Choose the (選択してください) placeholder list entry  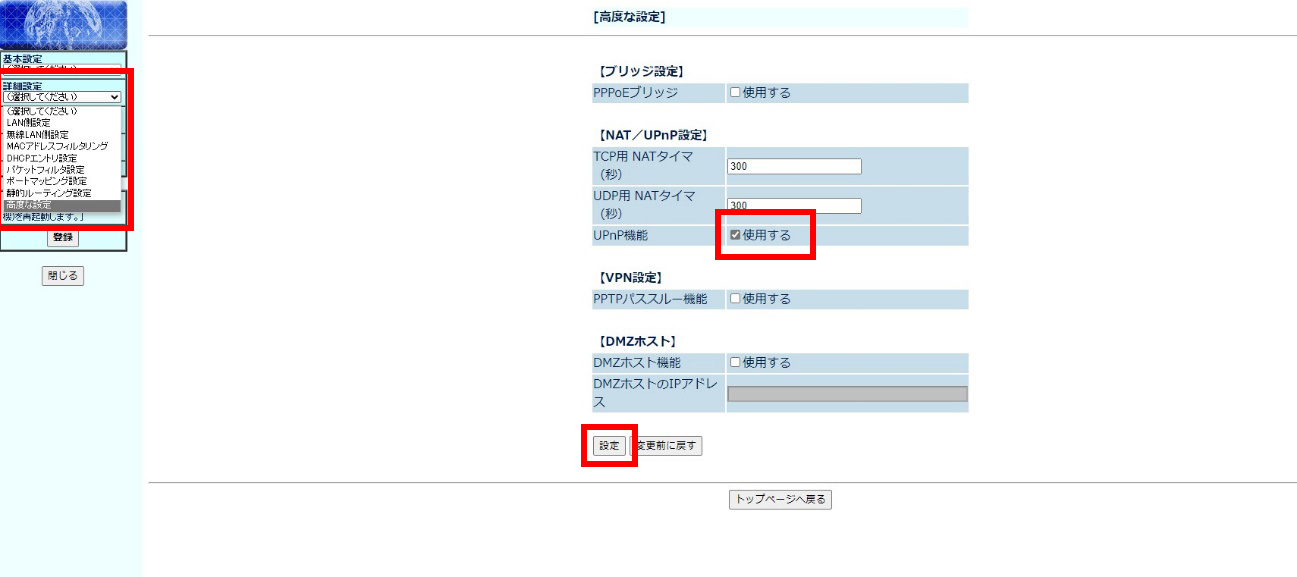click(x=42, y=111)
